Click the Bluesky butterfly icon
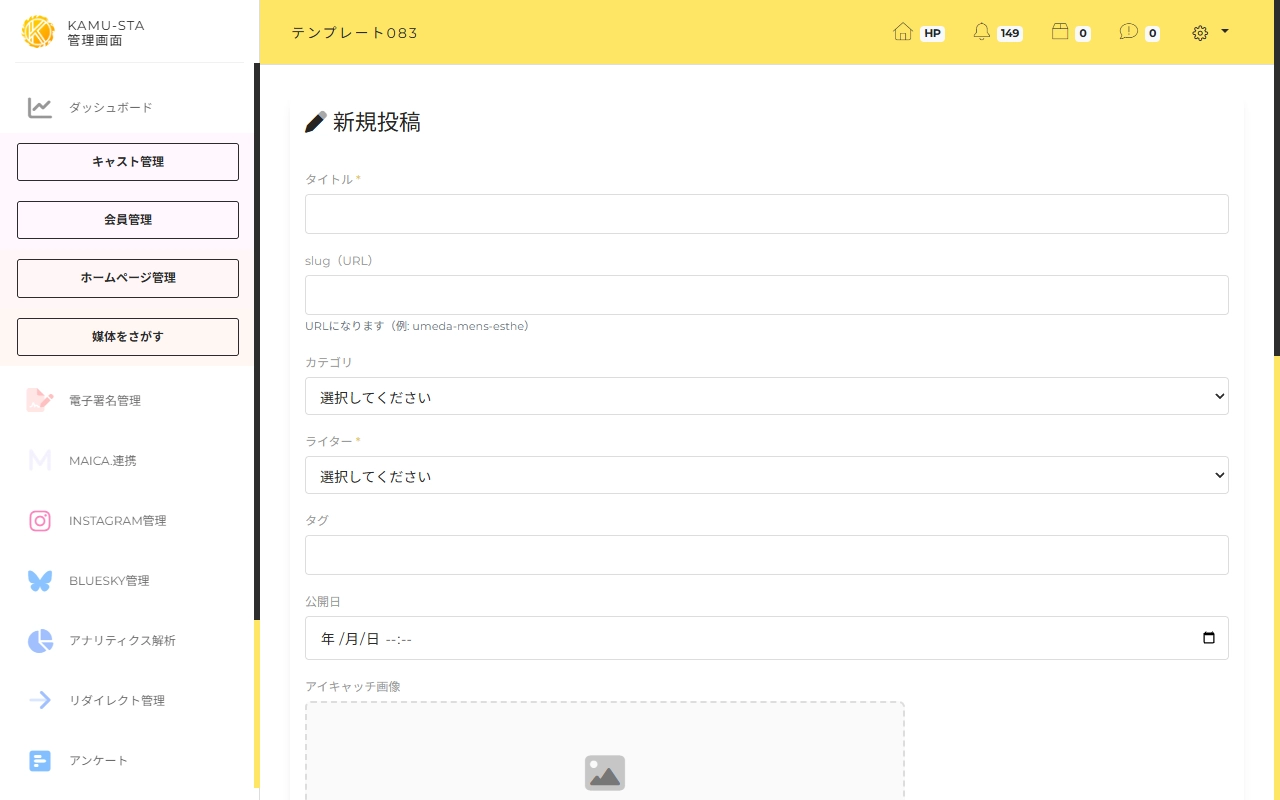 [40, 580]
